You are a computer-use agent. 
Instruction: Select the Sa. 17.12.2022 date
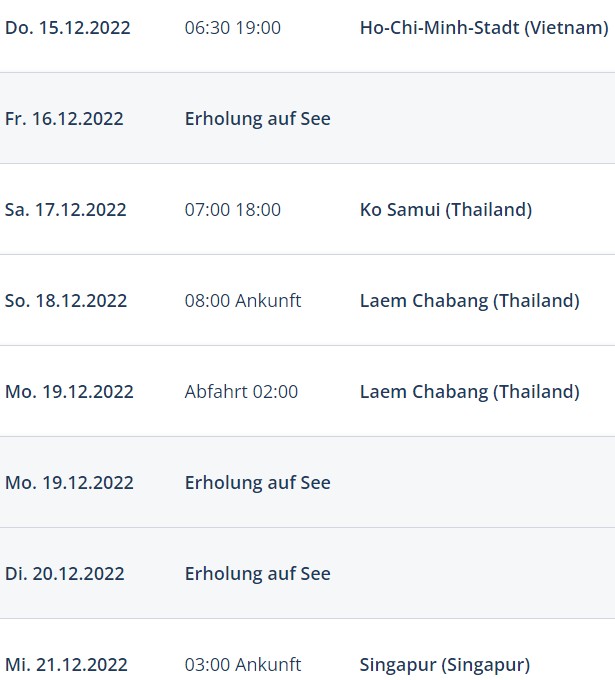point(65,210)
